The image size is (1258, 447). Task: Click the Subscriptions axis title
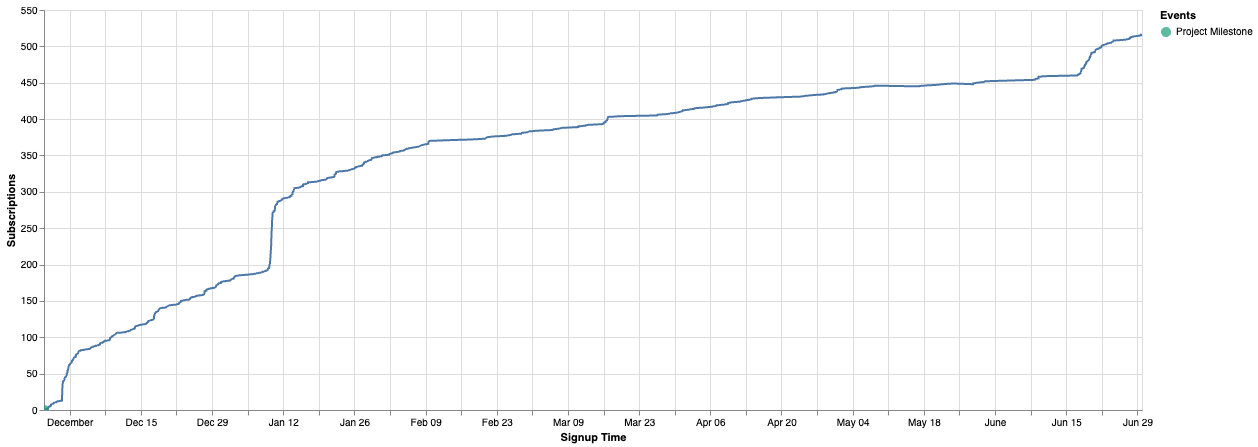12,210
